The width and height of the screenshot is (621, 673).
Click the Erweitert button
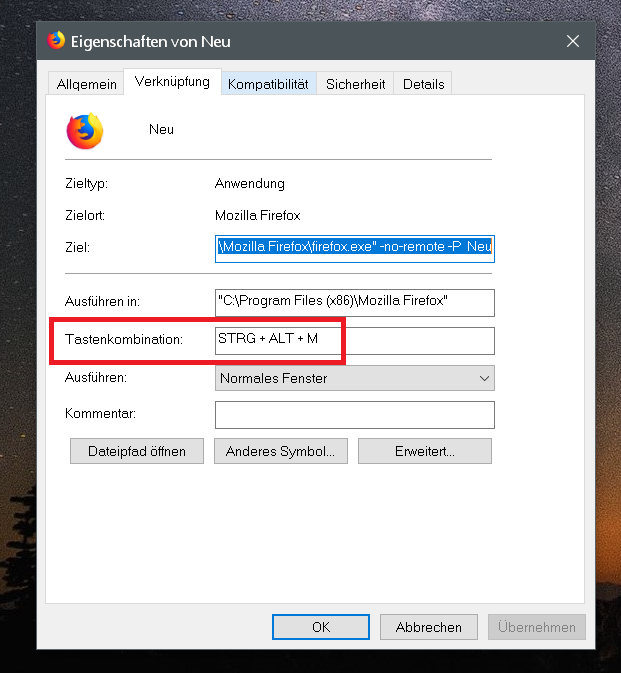click(424, 451)
